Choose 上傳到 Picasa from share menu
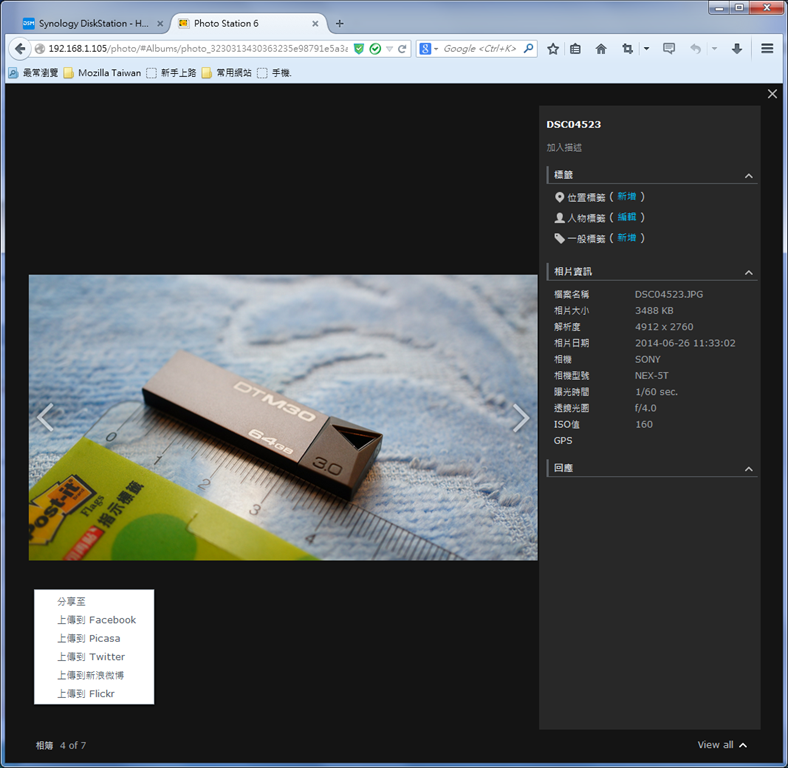The image size is (788, 768). 88,638
